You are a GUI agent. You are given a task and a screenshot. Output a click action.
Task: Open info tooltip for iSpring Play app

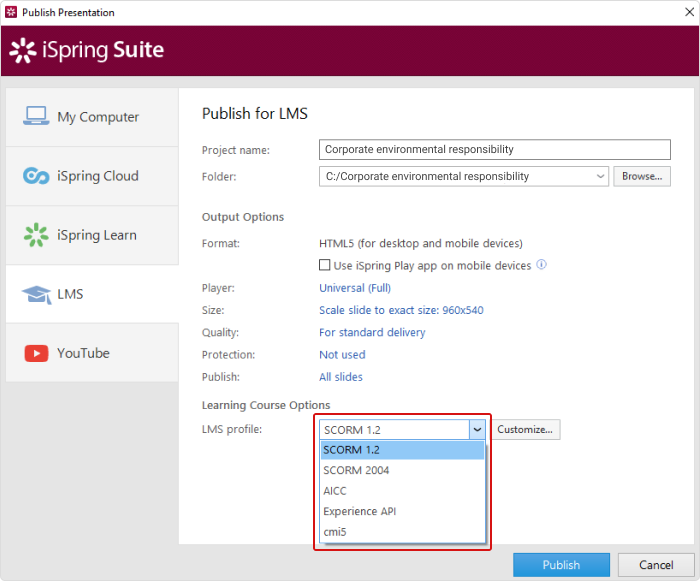pos(541,264)
